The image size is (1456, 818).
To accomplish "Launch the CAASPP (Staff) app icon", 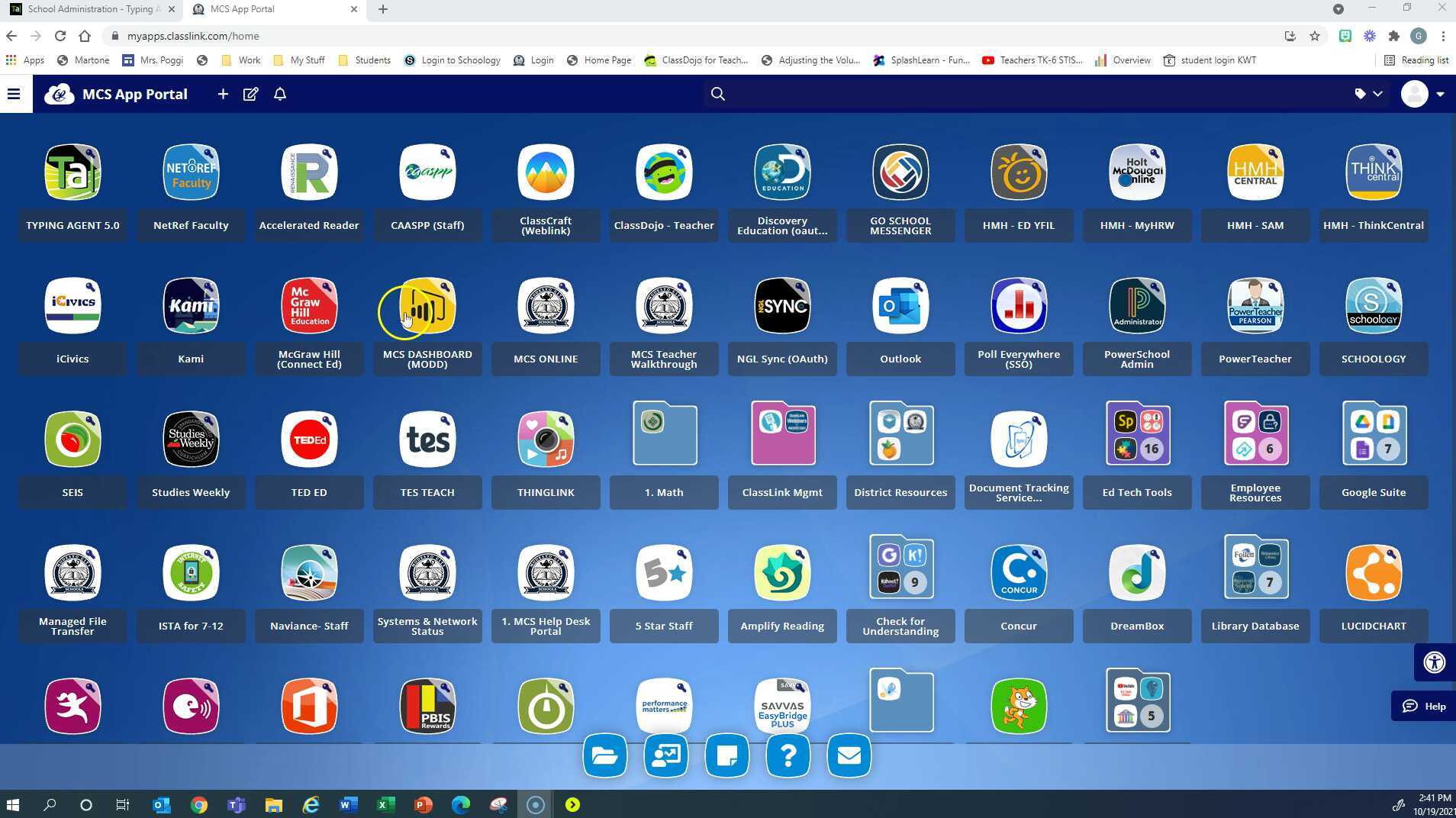I will [x=427, y=172].
